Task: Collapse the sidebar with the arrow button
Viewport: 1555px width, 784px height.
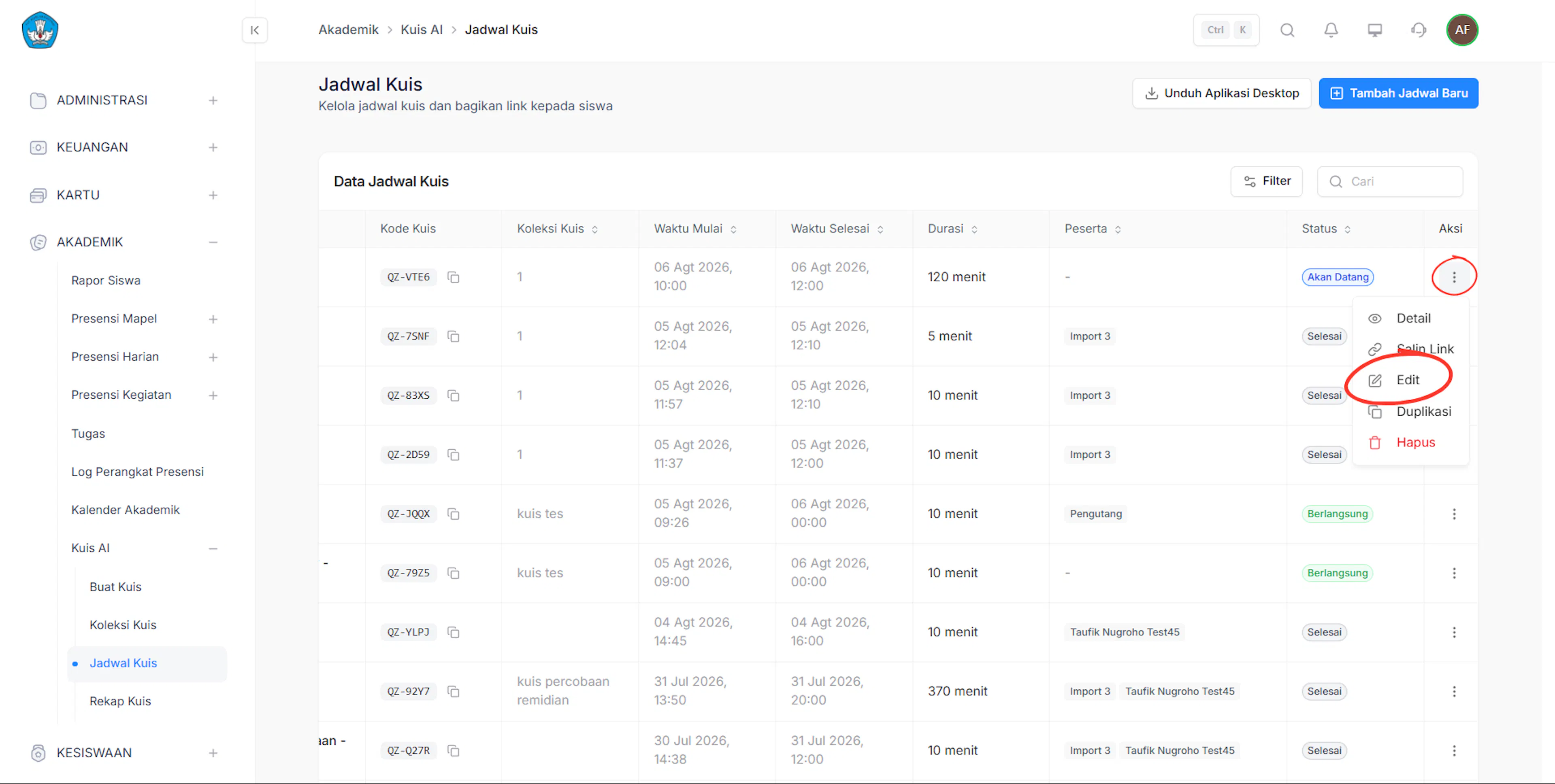Action: click(255, 30)
